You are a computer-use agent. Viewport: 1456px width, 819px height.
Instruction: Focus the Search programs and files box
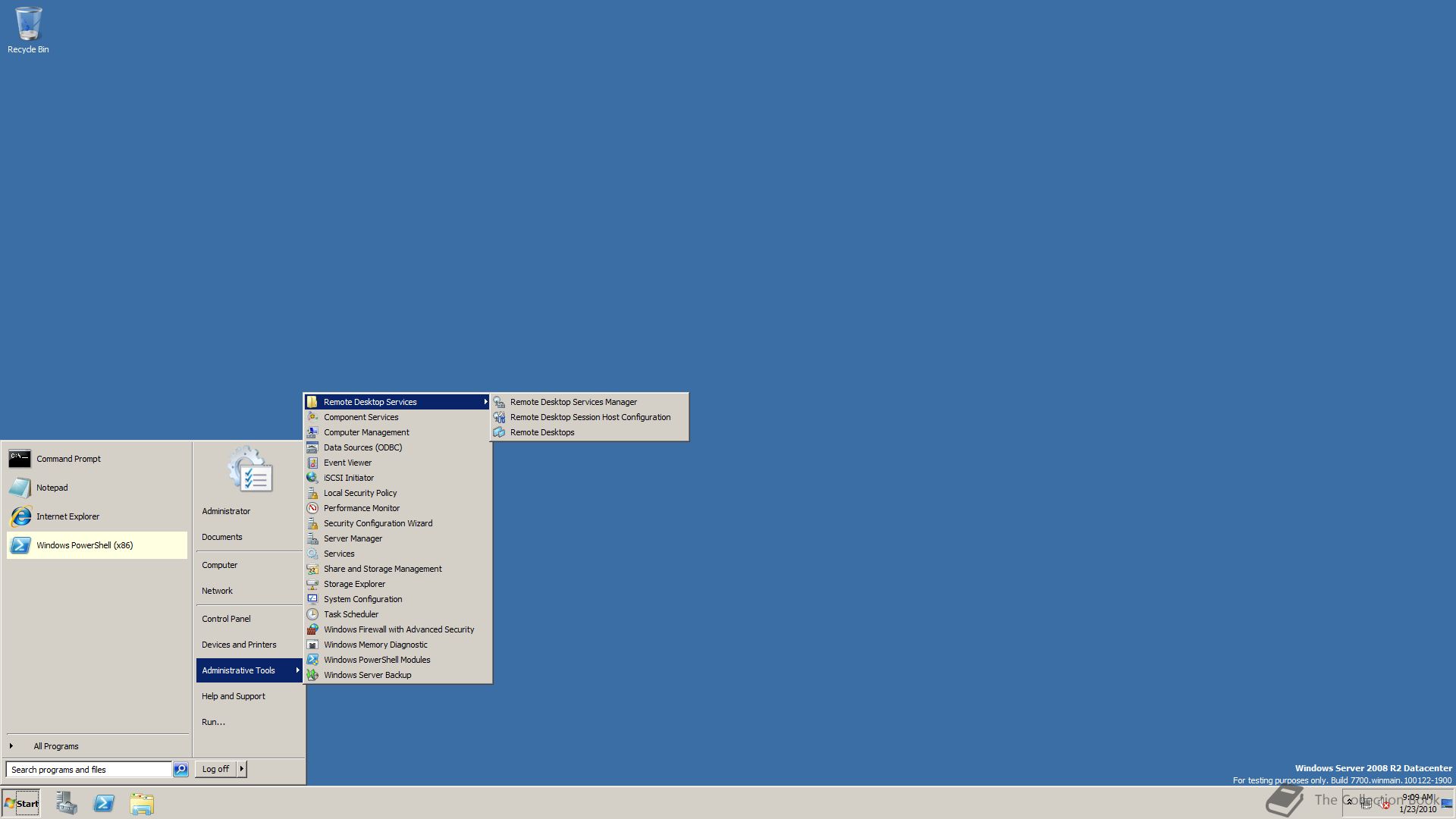click(89, 770)
